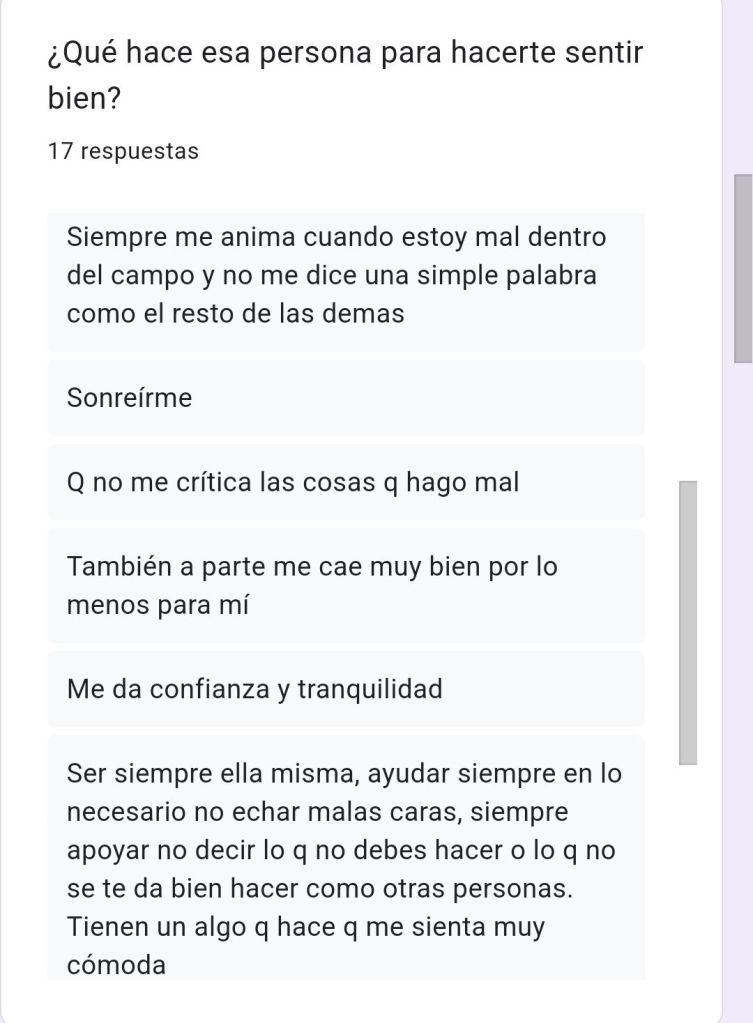Click the 'Q no me crítica' response
Screen dimensions: 753x1023
[x=293, y=483]
